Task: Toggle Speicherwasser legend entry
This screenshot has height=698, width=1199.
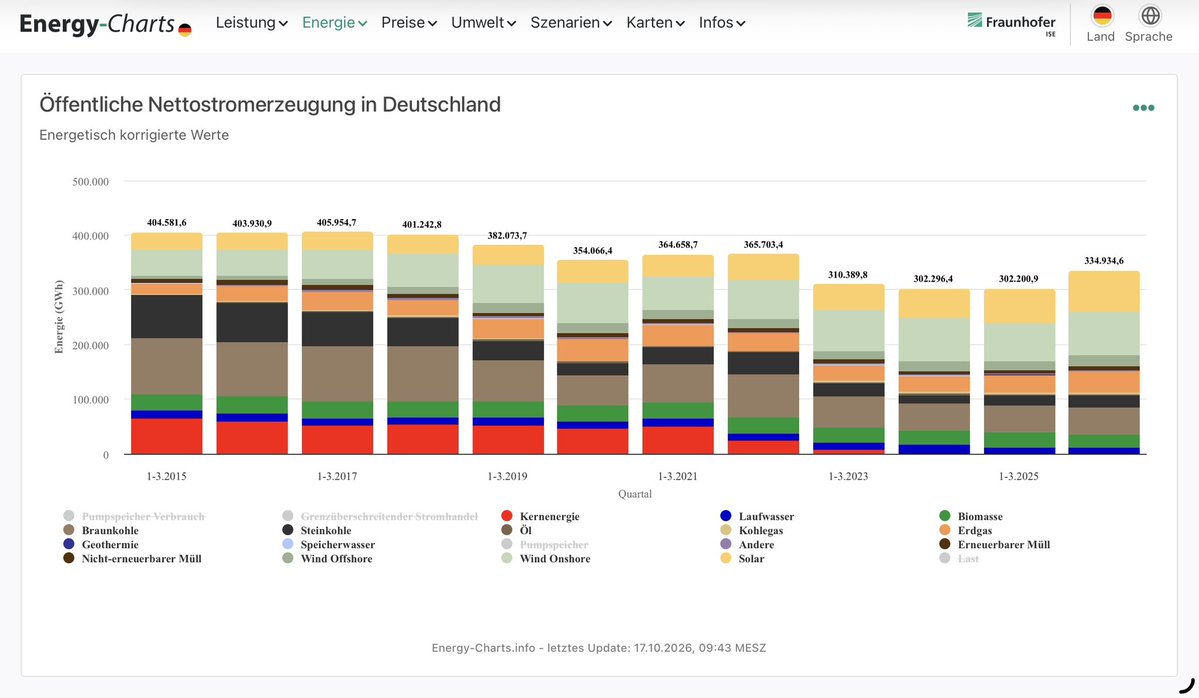Action: (x=328, y=545)
